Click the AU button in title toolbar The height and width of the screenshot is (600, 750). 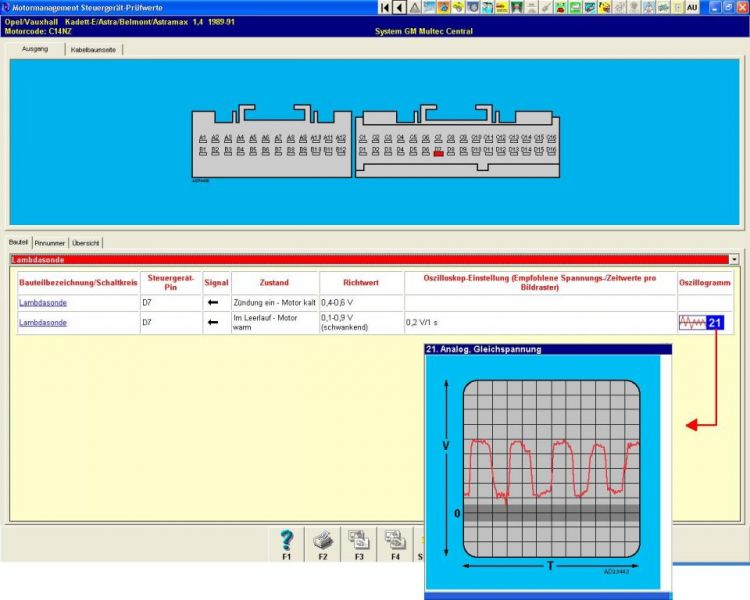(x=692, y=7)
